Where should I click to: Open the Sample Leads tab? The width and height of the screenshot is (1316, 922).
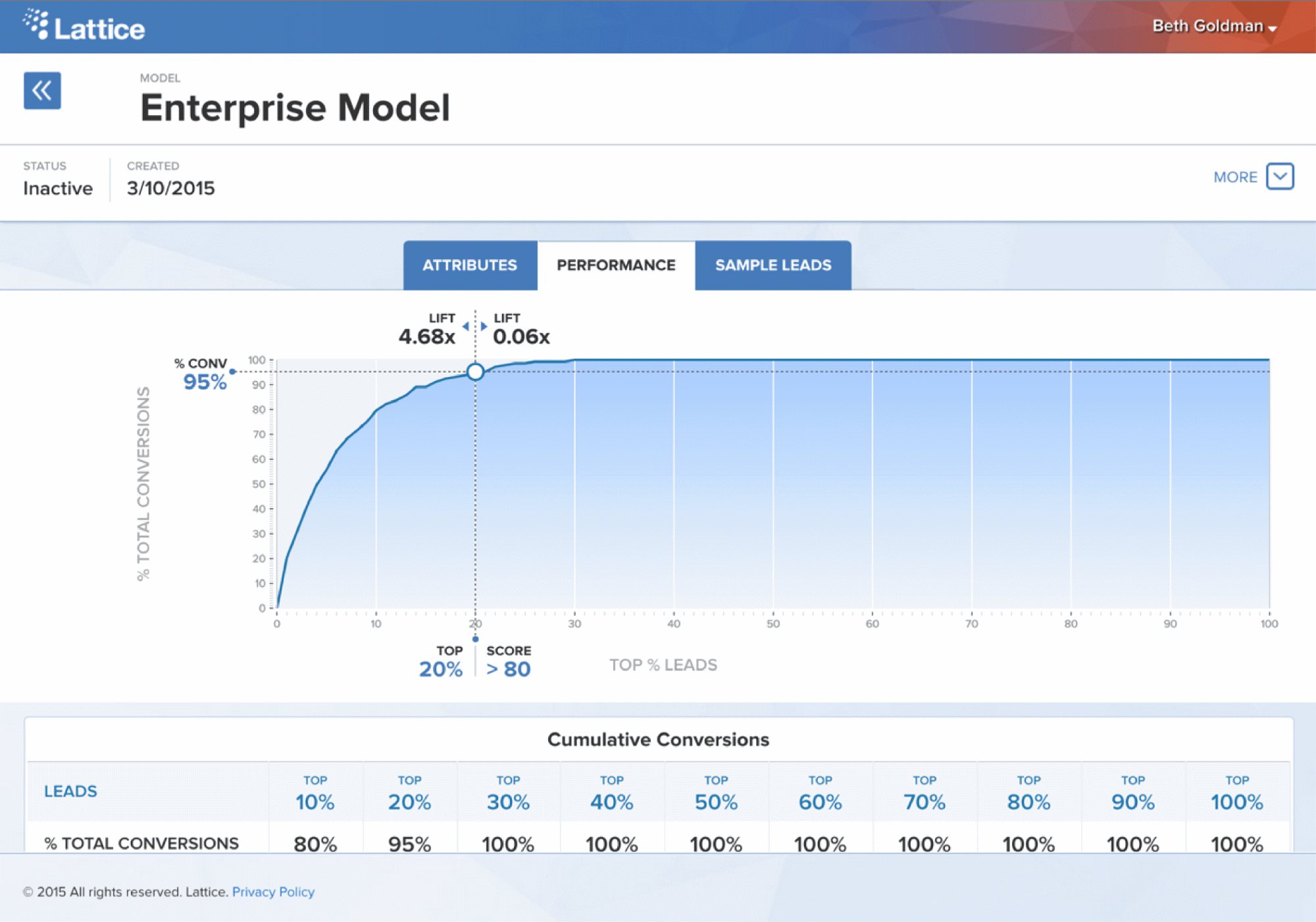click(x=773, y=265)
